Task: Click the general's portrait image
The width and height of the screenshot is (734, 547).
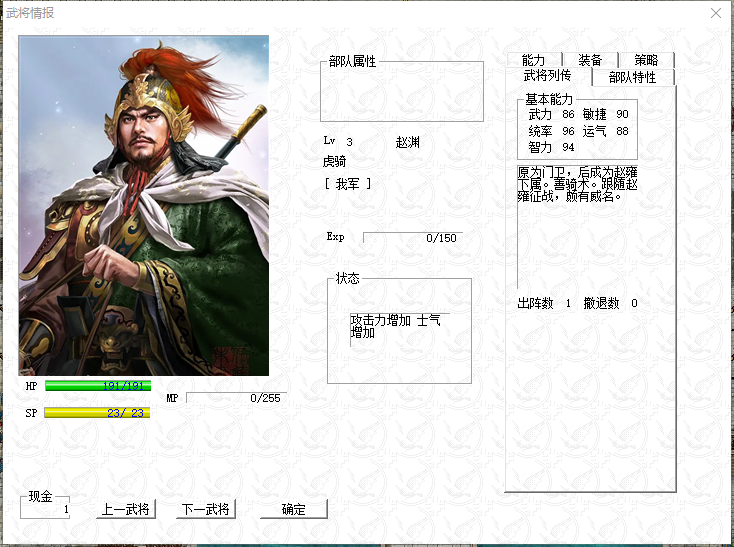Action: [144, 205]
